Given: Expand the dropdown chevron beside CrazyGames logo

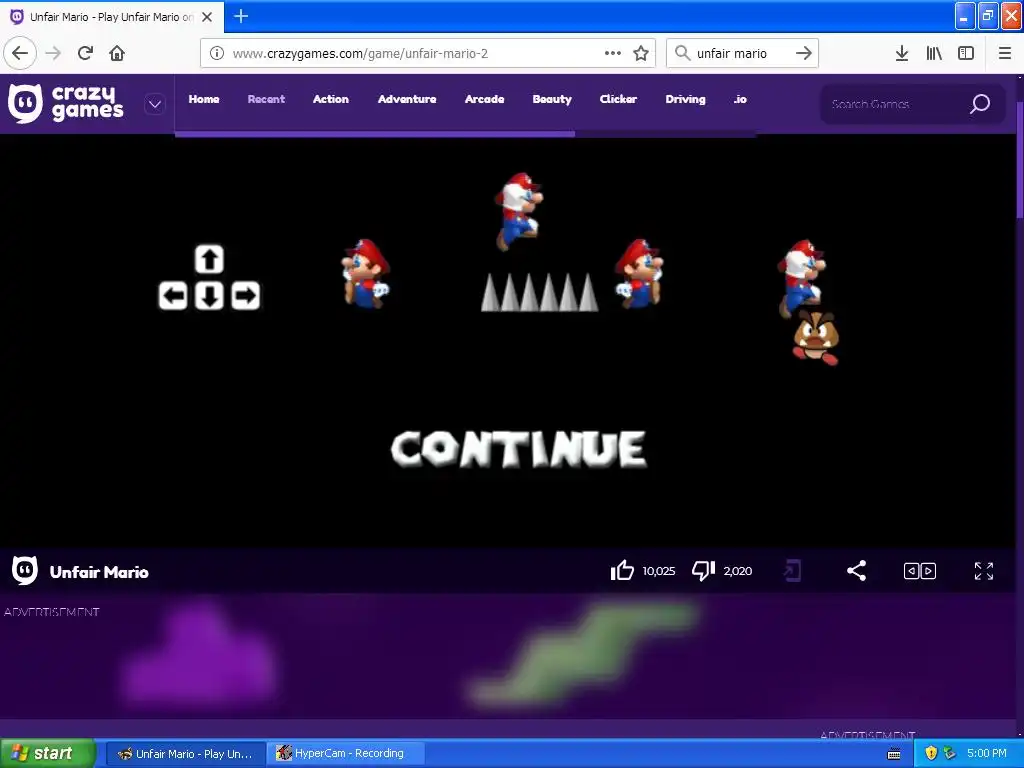Looking at the screenshot, I should coord(155,104).
